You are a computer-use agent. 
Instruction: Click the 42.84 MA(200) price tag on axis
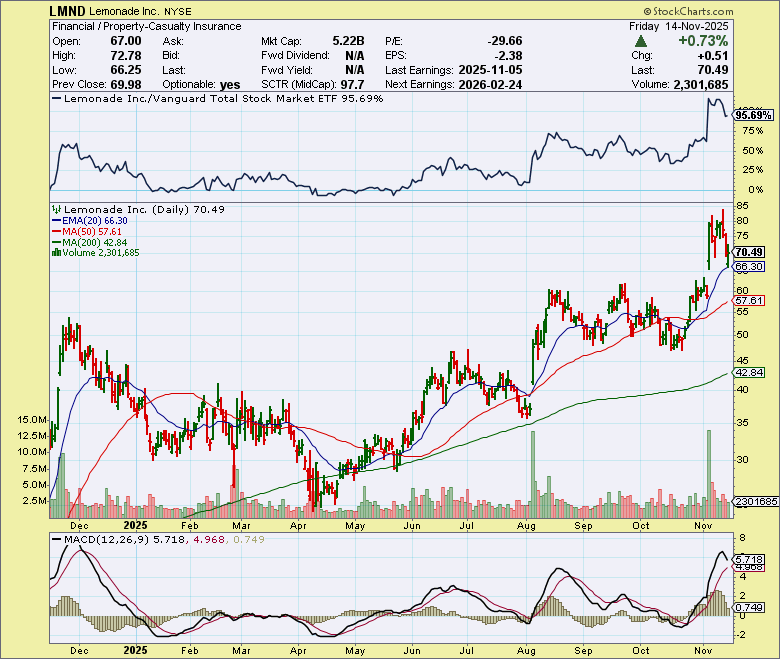[749, 373]
